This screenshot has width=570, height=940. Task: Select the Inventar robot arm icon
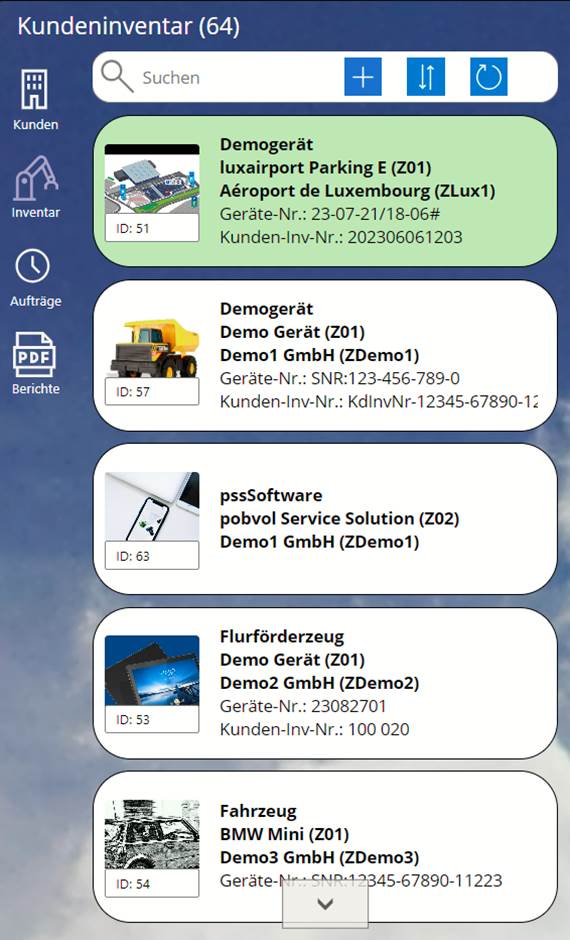pos(35,177)
